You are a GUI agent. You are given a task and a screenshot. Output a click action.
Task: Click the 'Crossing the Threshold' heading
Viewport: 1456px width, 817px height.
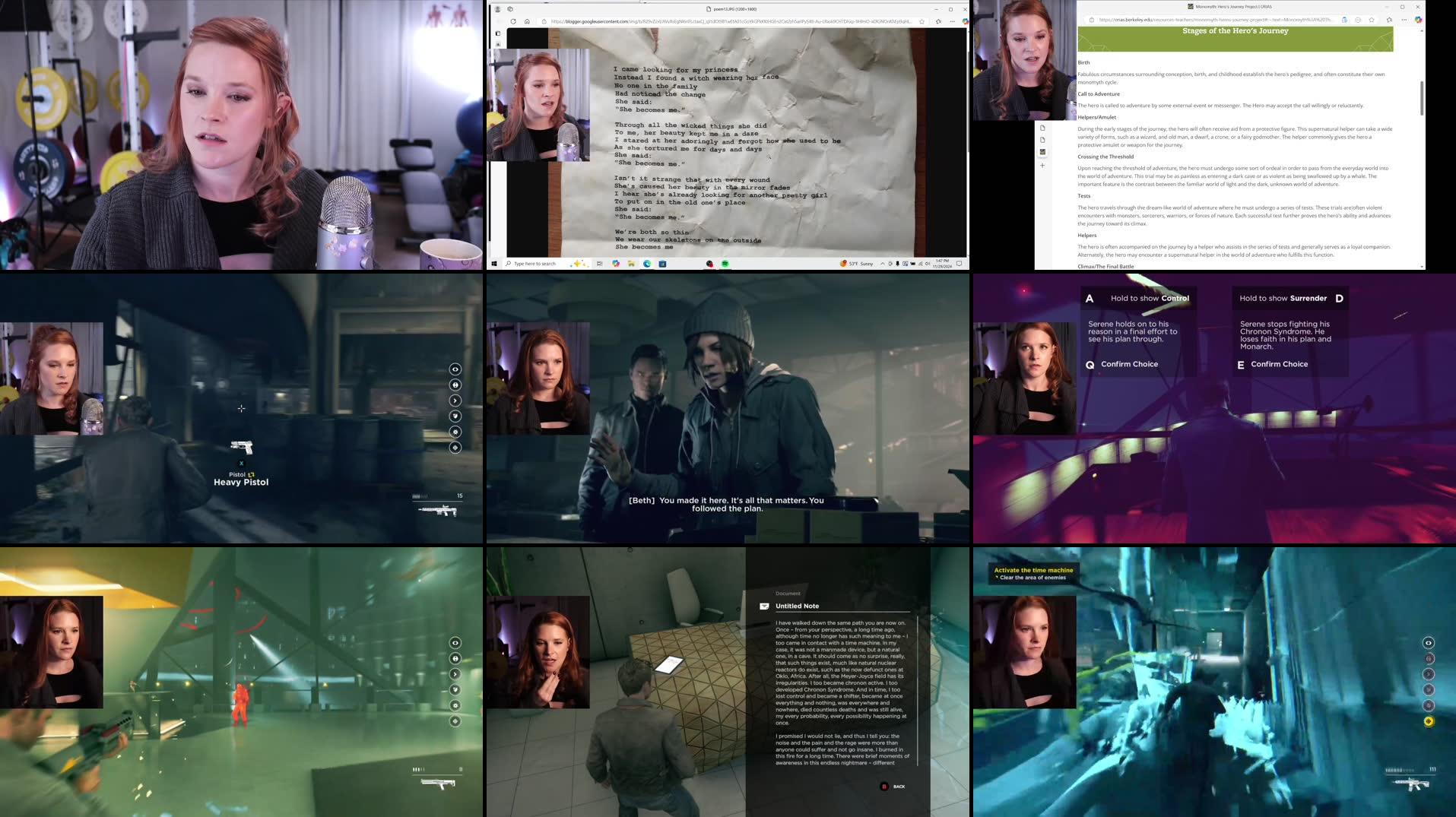click(1105, 157)
